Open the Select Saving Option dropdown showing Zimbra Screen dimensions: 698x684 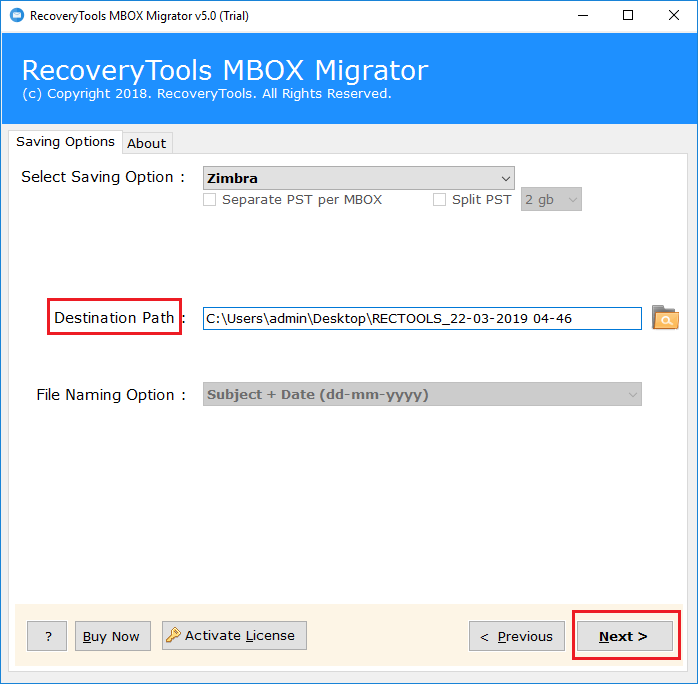point(358,178)
